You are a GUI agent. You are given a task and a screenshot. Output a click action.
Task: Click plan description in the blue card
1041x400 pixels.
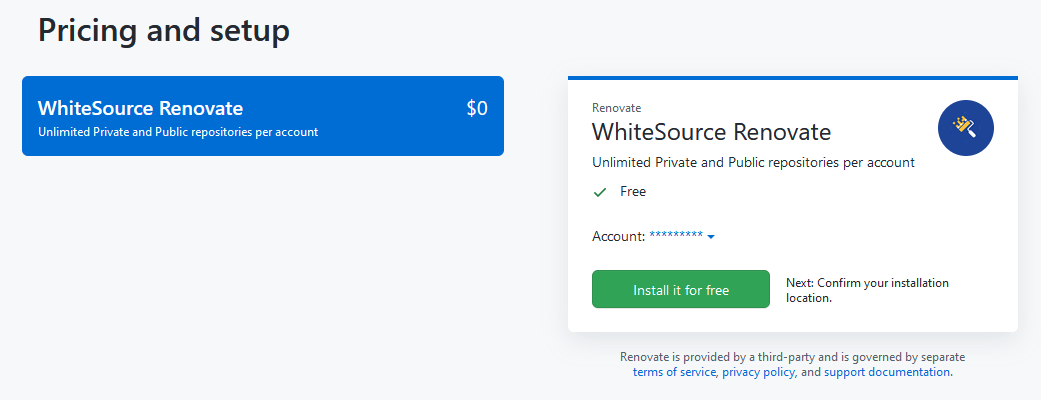coord(178,132)
